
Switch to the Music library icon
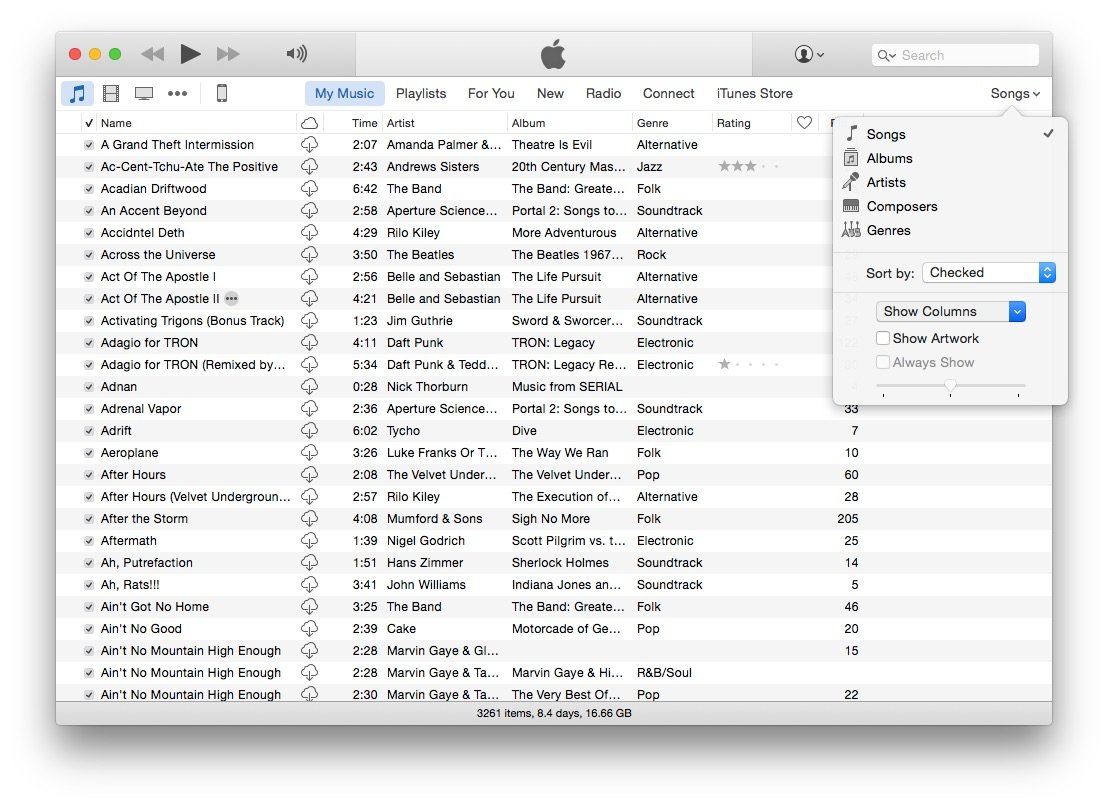click(x=77, y=93)
